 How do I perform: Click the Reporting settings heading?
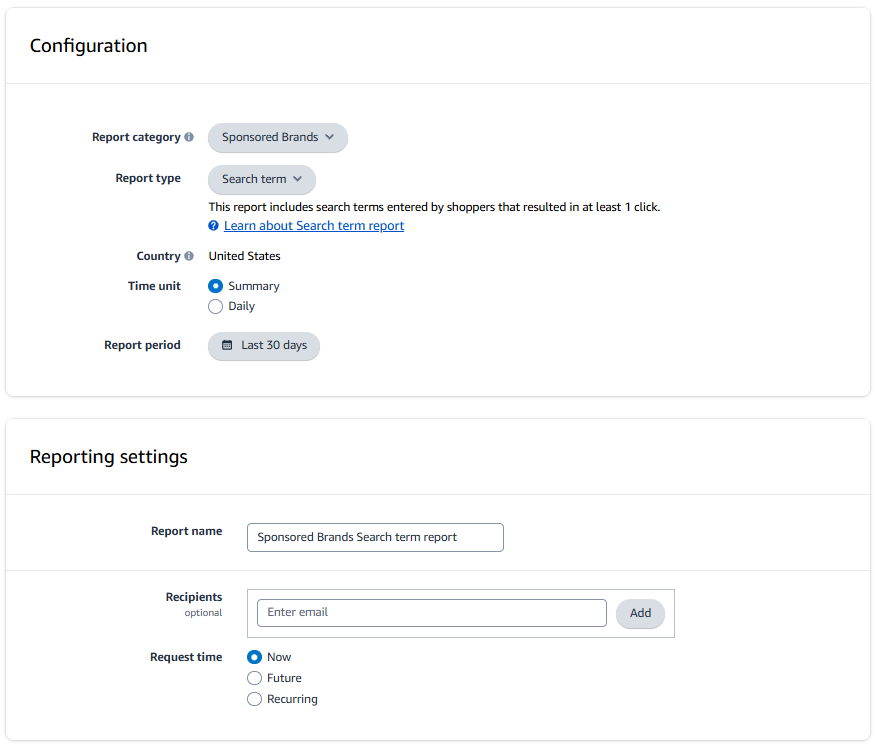[108, 457]
